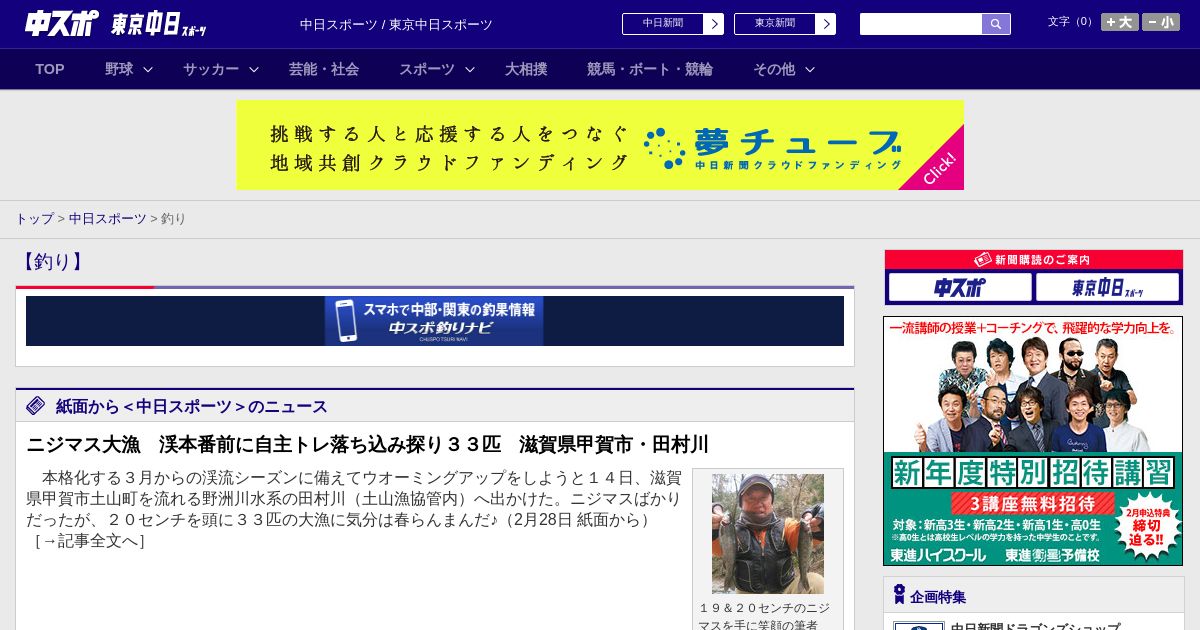Screen dimensions: 1200x630
Task: Open the angler holding trout photo
Action: [768, 534]
